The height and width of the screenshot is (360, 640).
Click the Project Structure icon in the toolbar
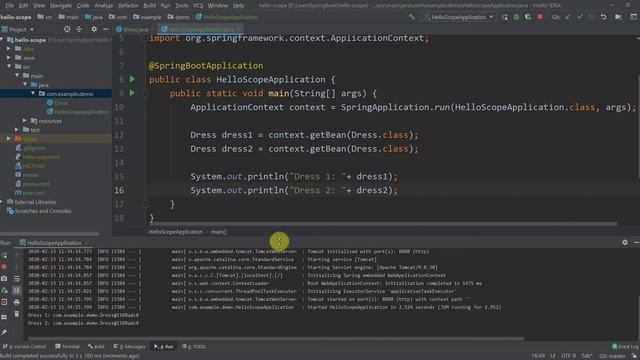(618, 17)
